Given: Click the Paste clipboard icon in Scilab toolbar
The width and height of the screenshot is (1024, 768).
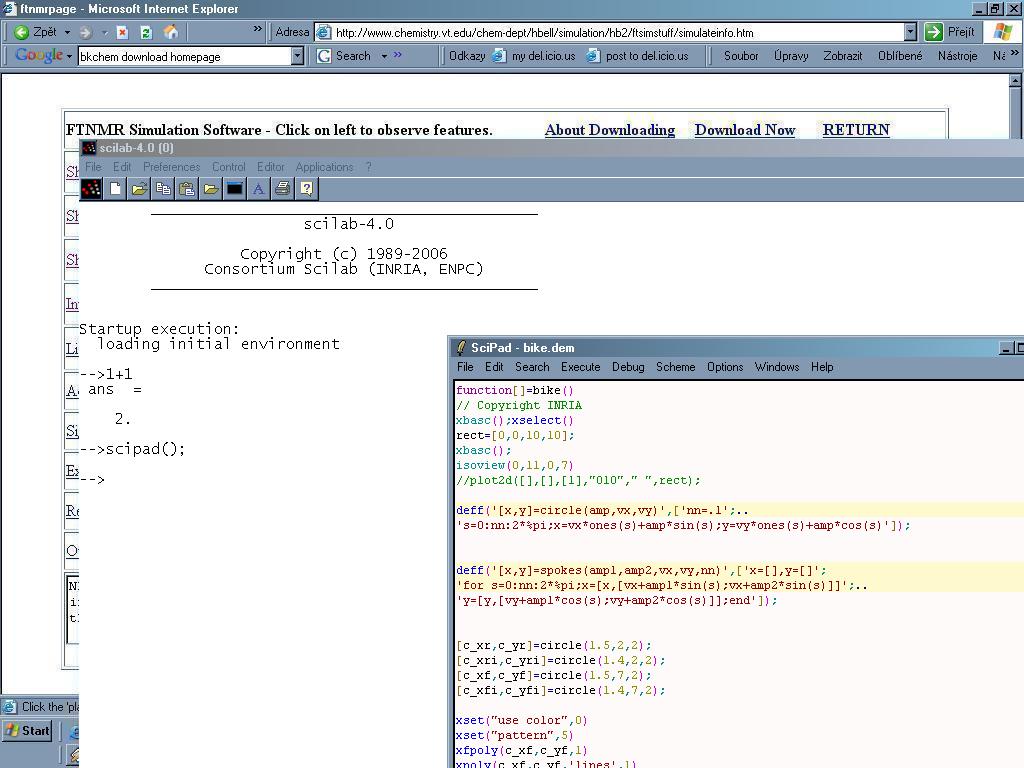Looking at the screenshot, I should point(187,189).
